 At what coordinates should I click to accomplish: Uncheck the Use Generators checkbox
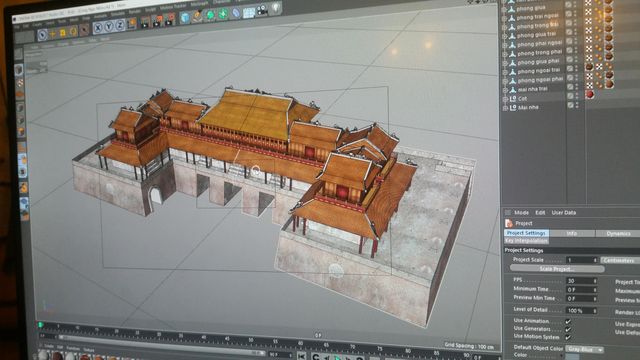tap(568, 329)
